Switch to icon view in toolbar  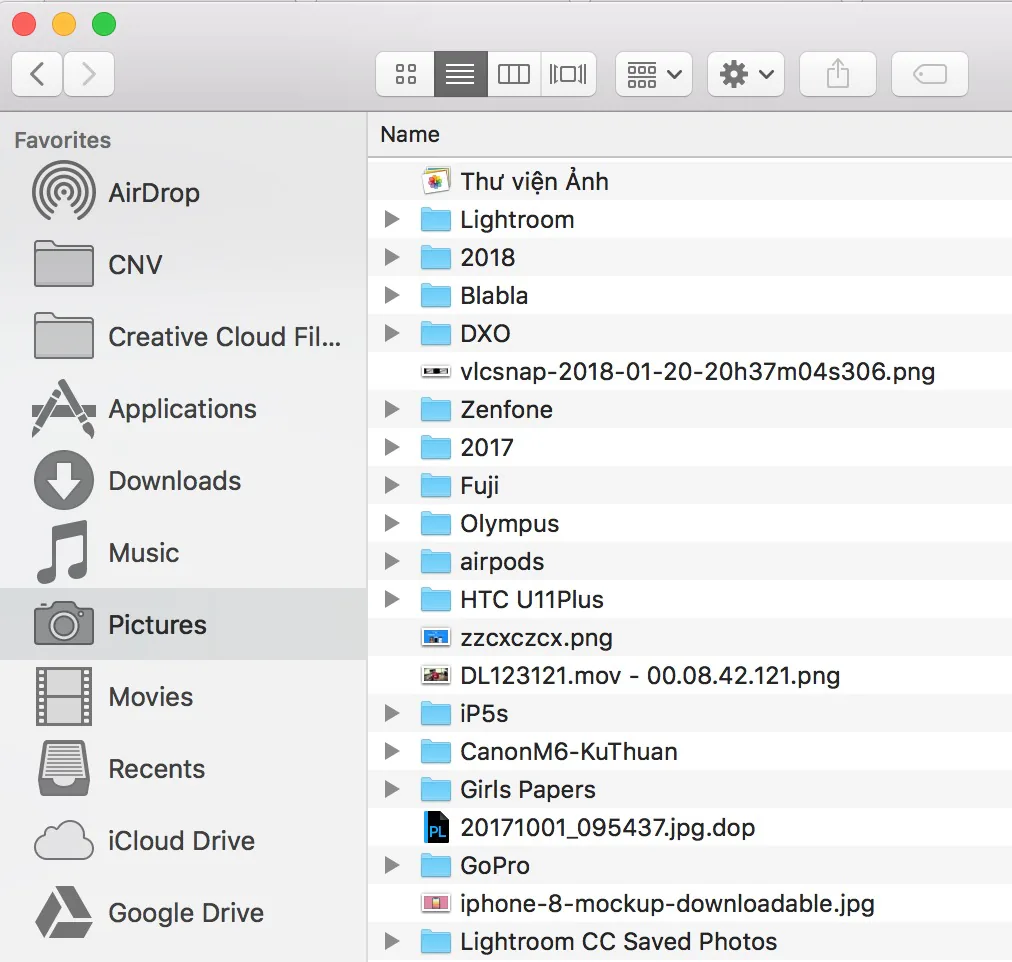(405, 74)
